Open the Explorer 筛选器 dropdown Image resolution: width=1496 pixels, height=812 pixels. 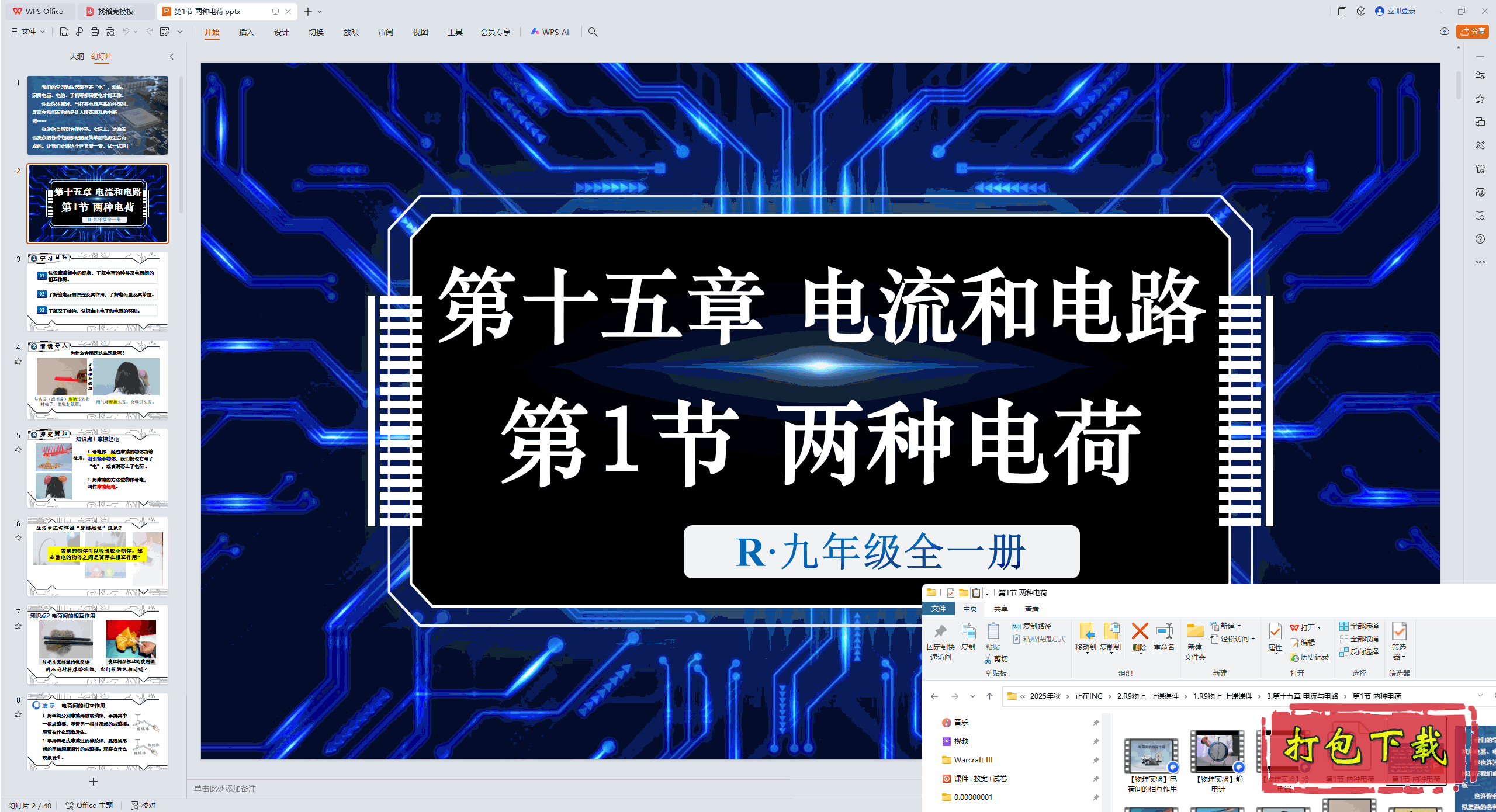click(1399, 641)
